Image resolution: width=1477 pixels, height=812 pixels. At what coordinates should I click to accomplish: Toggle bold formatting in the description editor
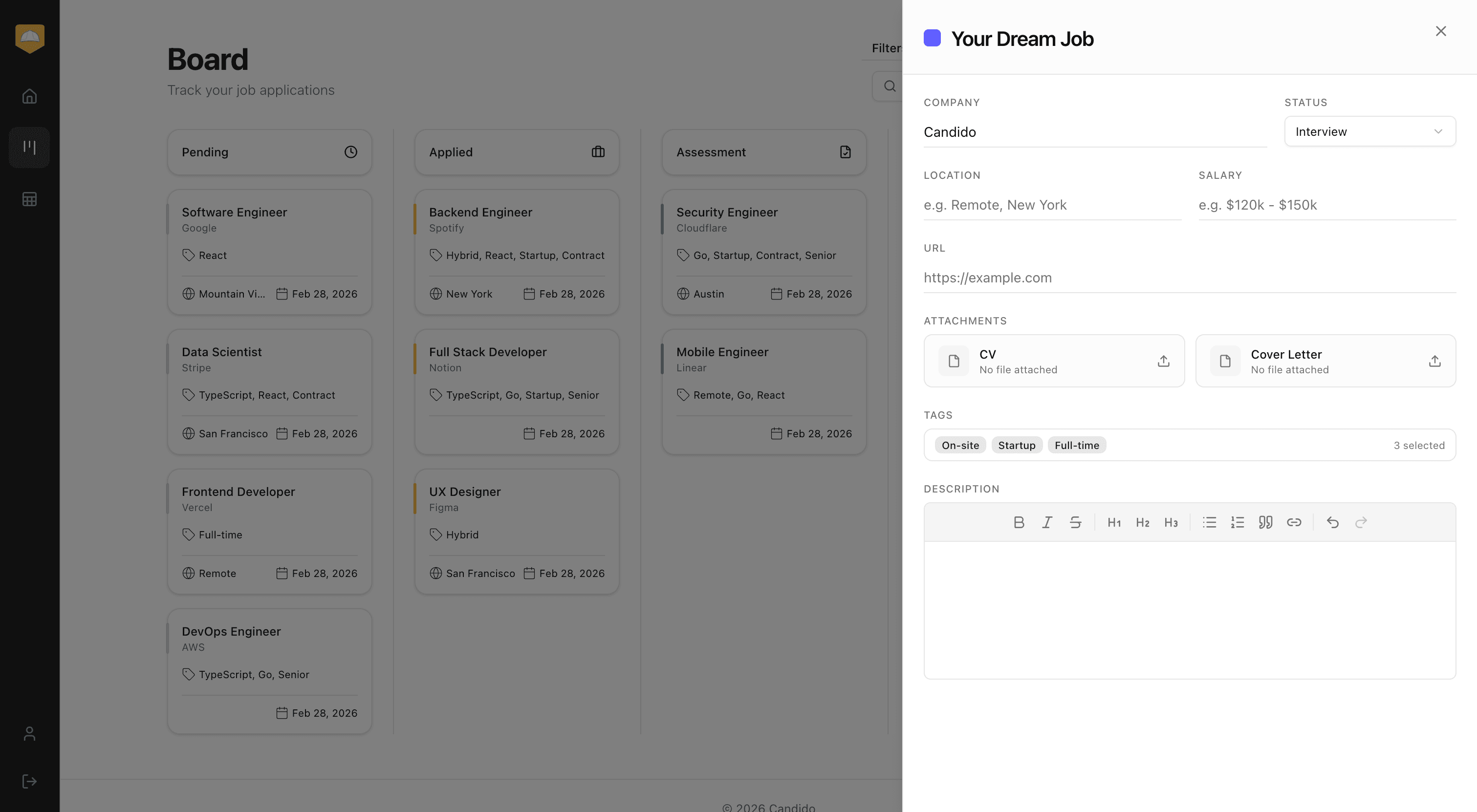pyautogui.click(x=1020, y=522)
